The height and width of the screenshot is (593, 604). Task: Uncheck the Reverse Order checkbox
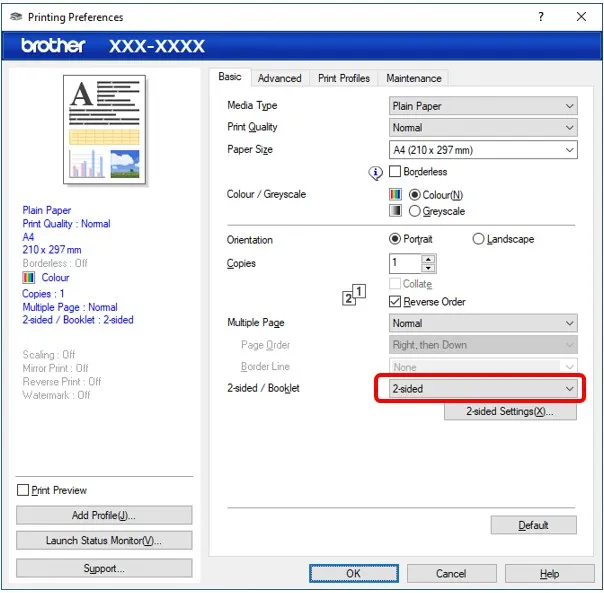(396, 302)
